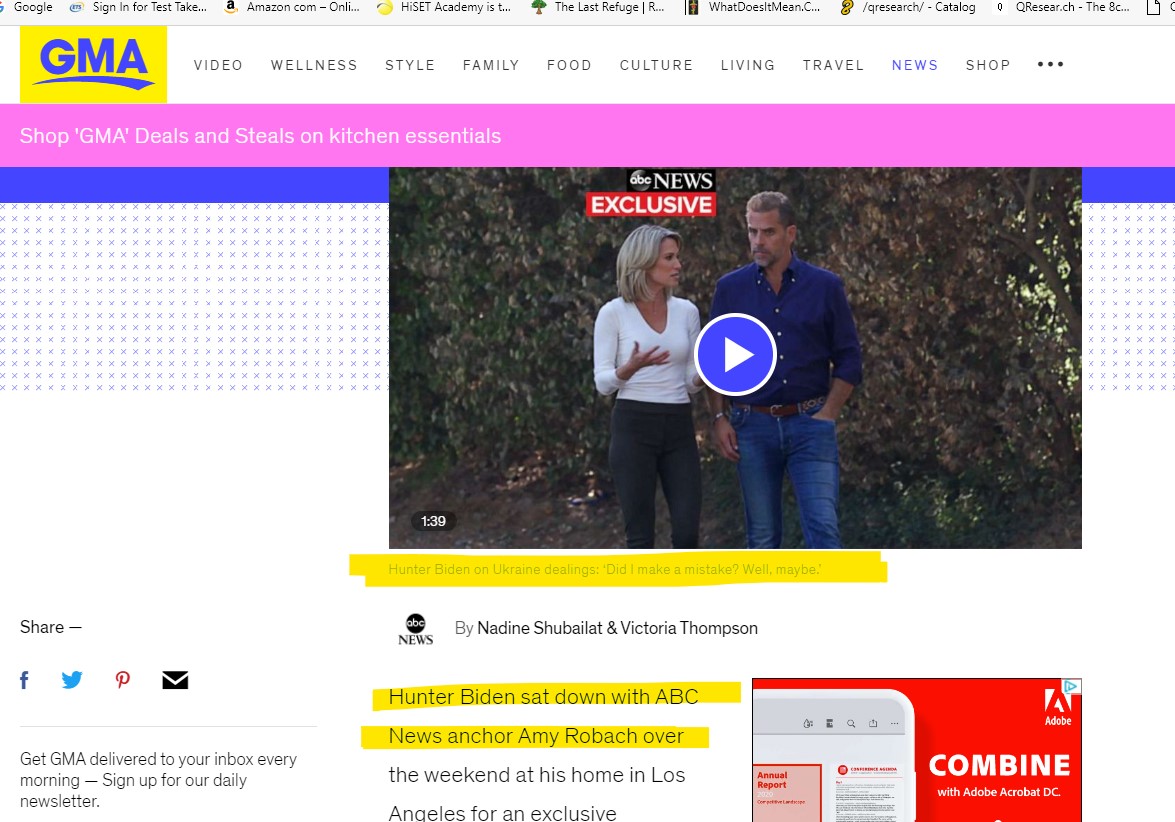
Task: Go to the Video section
Action: click(218, 65)
